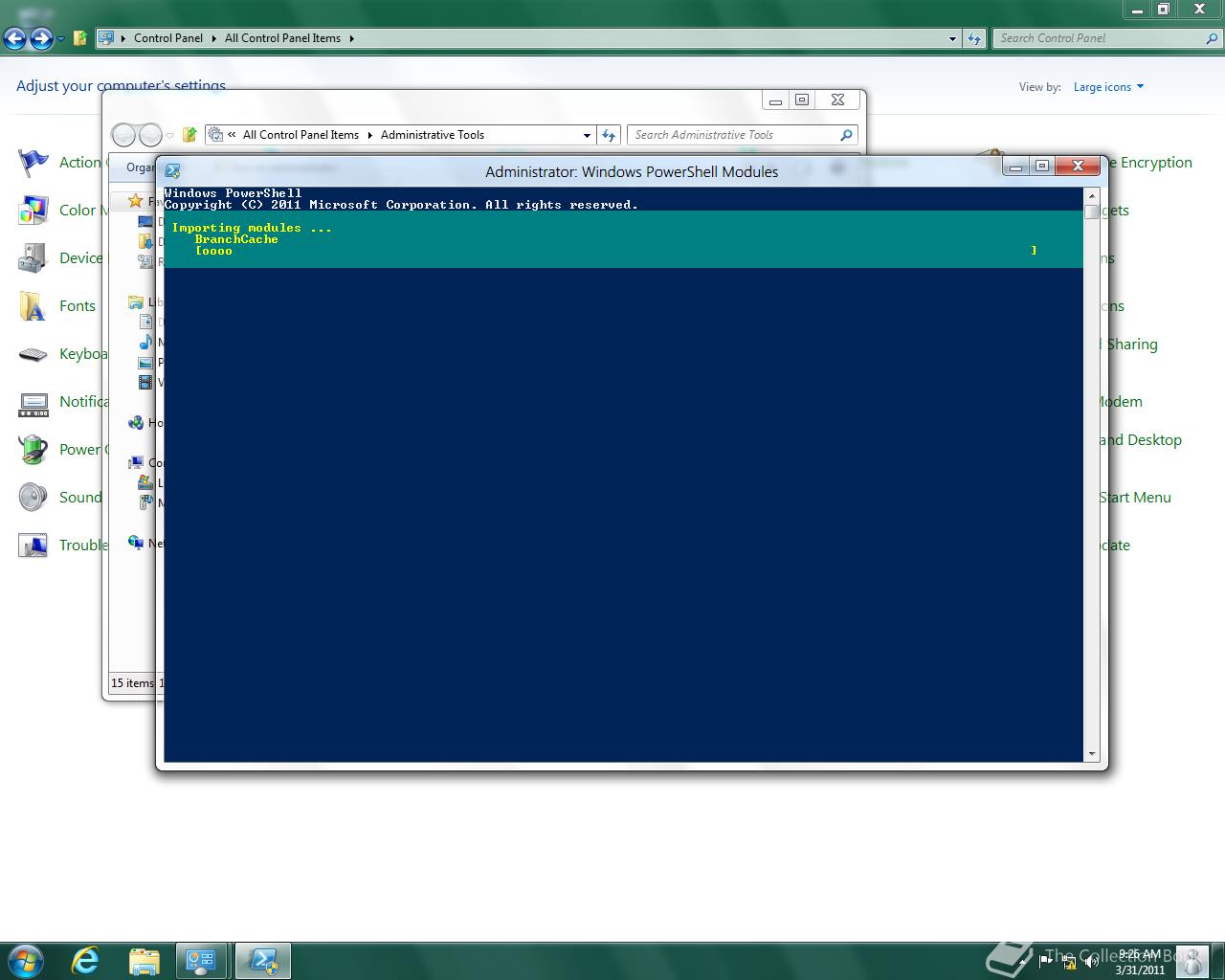Select the Videos library film icon
The image size is (1225, 980).
[145, 383]
